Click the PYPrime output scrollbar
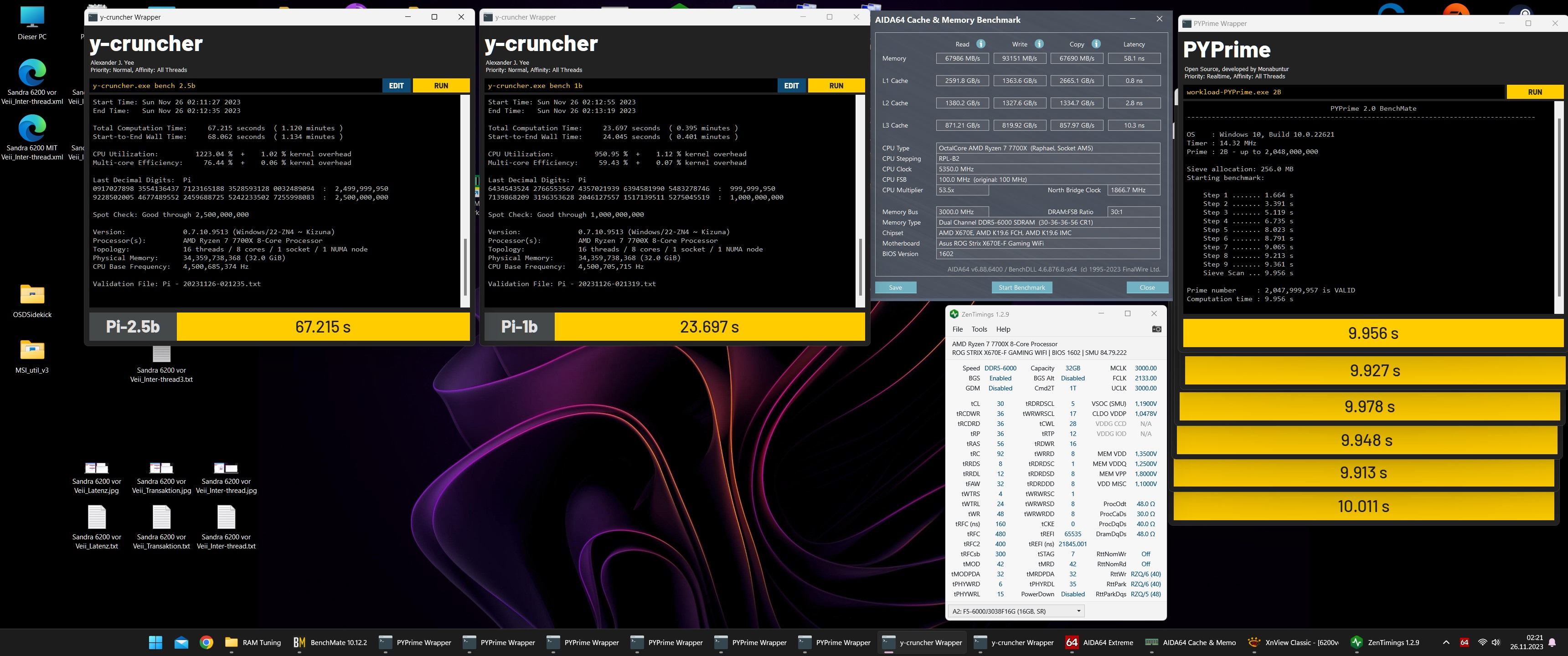 (1559, 207)
